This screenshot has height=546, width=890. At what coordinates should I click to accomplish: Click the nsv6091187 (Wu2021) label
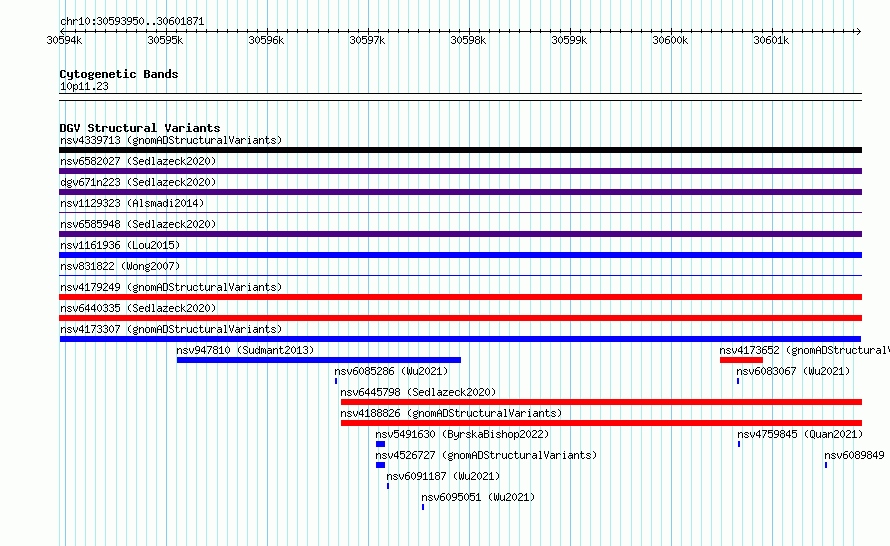click(443, 476)
